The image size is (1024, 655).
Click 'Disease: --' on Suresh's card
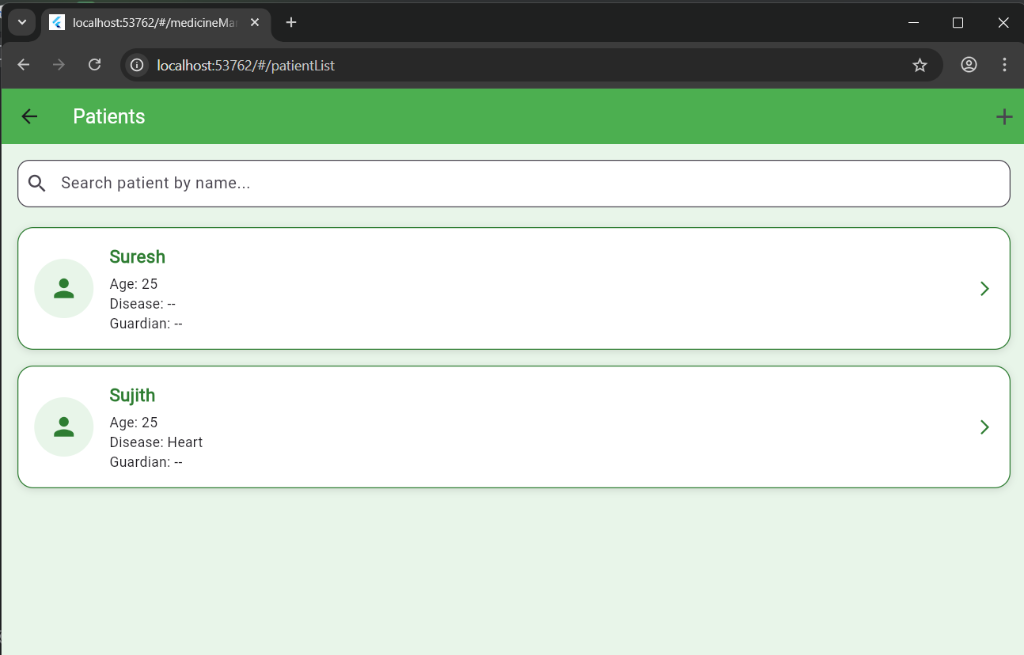point(142,304)
